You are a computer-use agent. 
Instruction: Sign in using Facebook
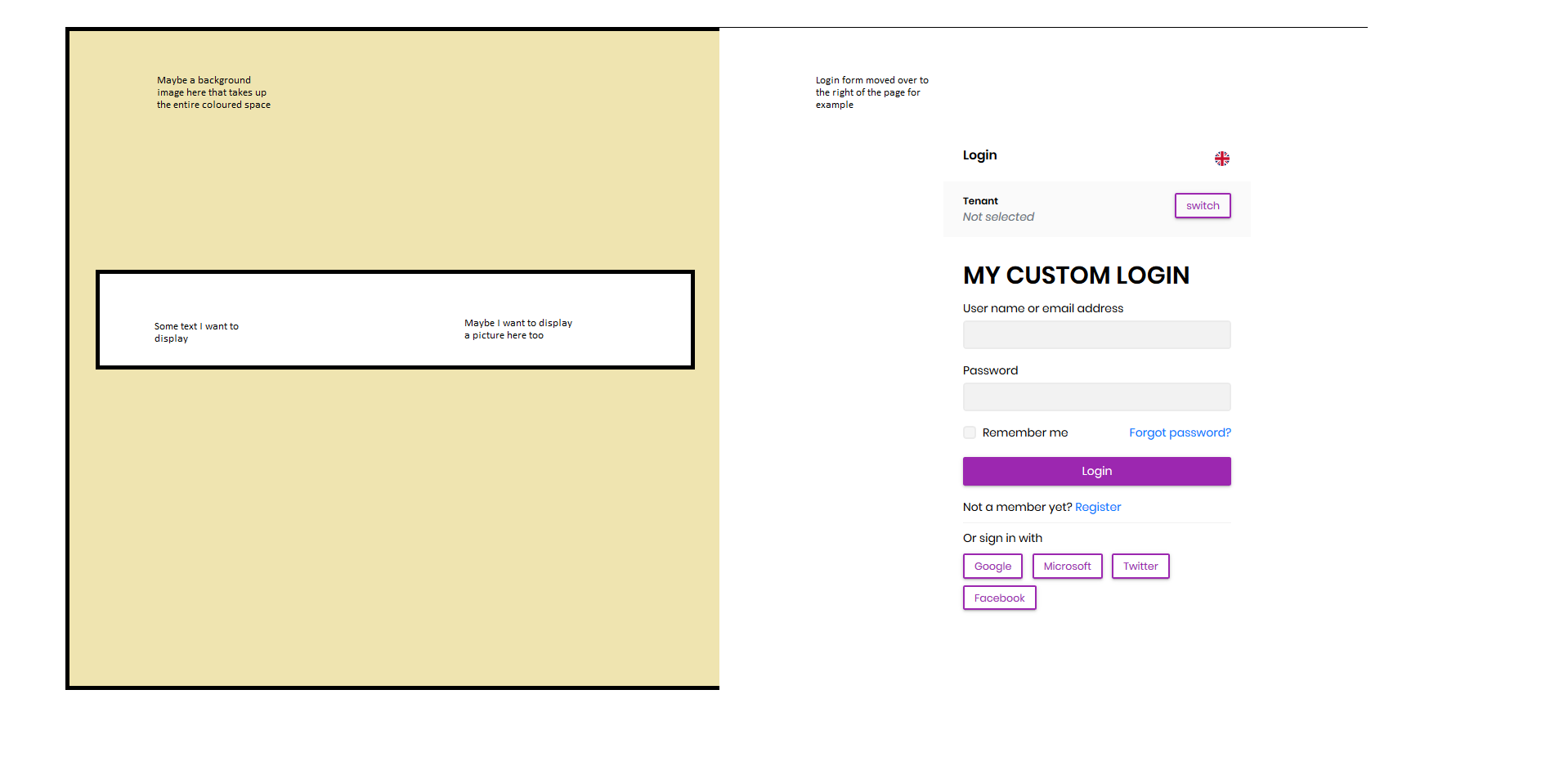(x=999, y=598)
